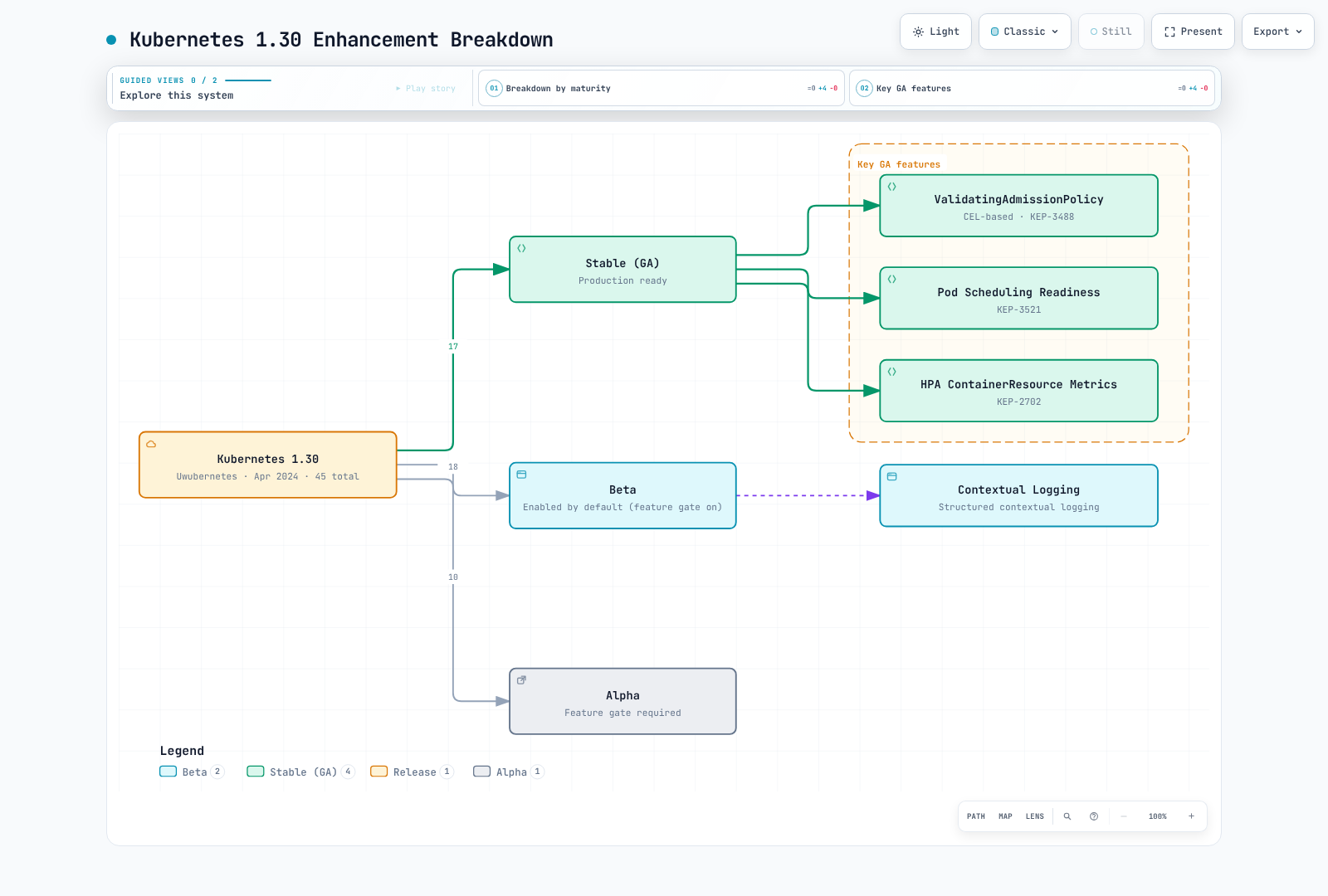Select the Alpha node title
The width and height of the screenshot is (1328, 896).
(622, 695)
